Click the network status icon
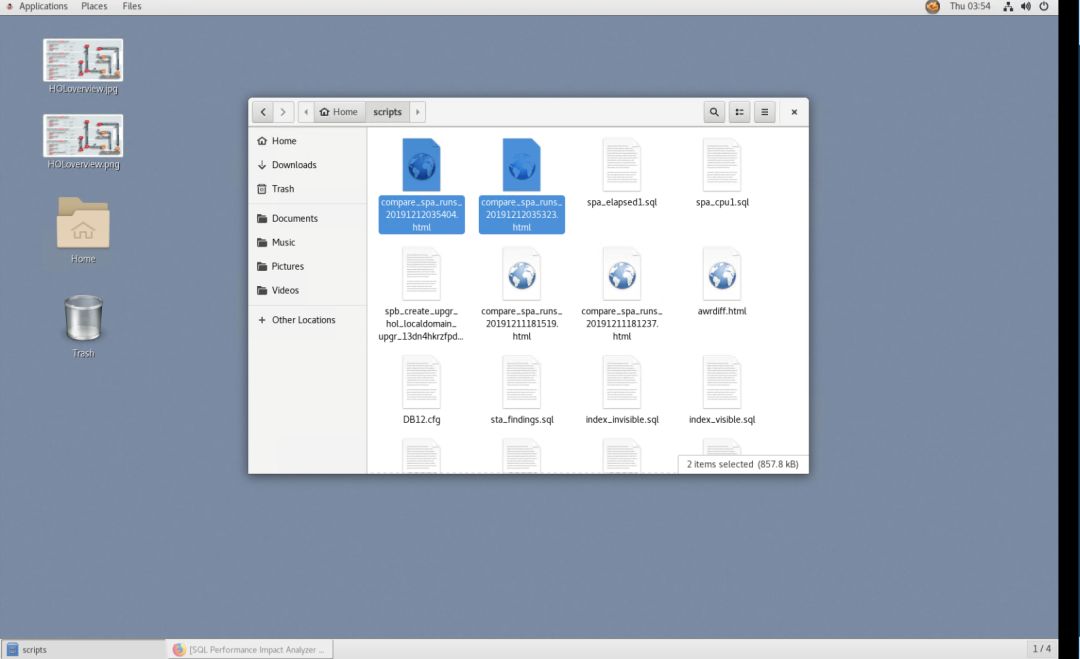 1008,6
